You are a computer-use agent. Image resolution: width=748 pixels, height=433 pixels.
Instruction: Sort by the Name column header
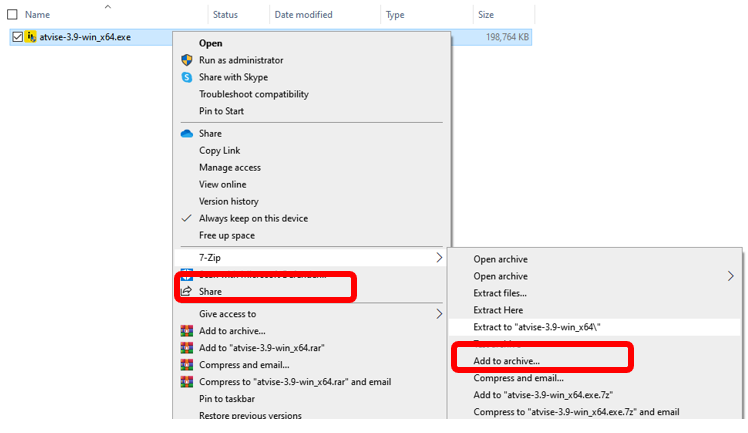37,15
